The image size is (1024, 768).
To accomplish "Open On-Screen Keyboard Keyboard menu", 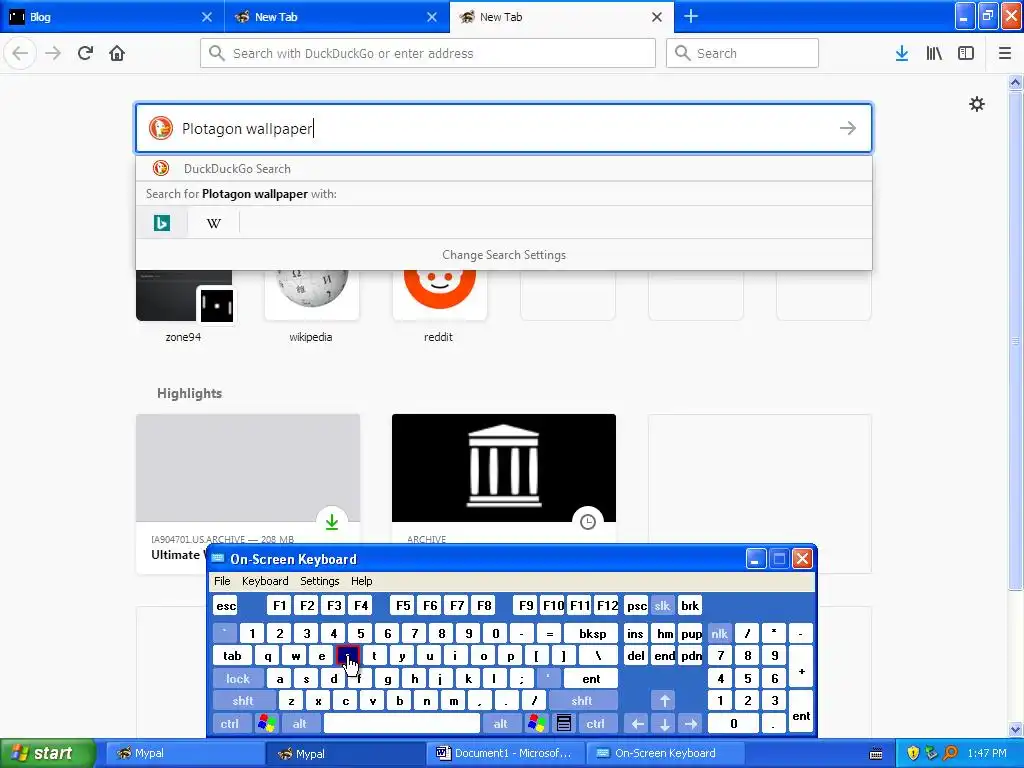I will click(264, 581).
